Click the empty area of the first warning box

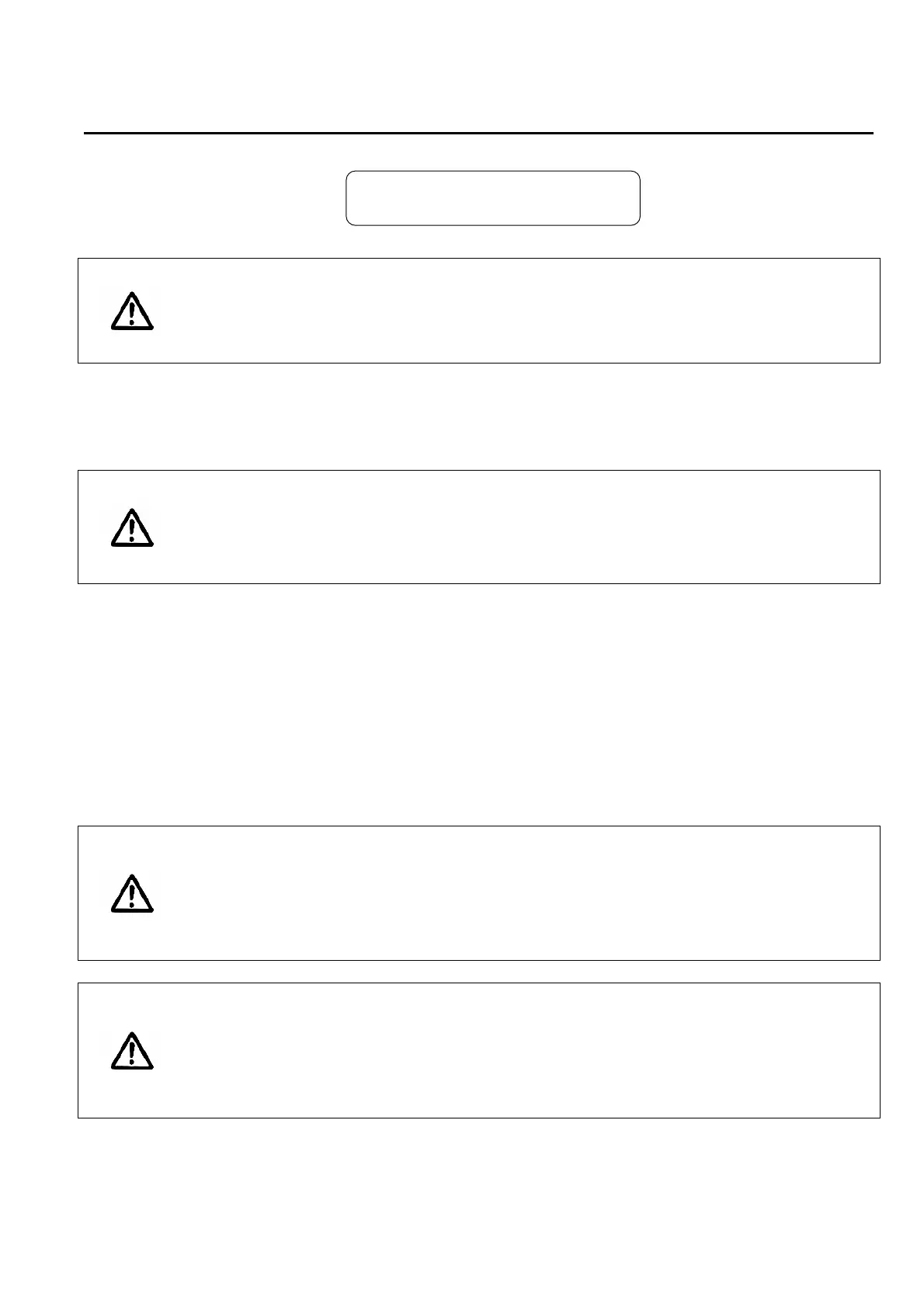pyautogui.click(x=512, y=311)
